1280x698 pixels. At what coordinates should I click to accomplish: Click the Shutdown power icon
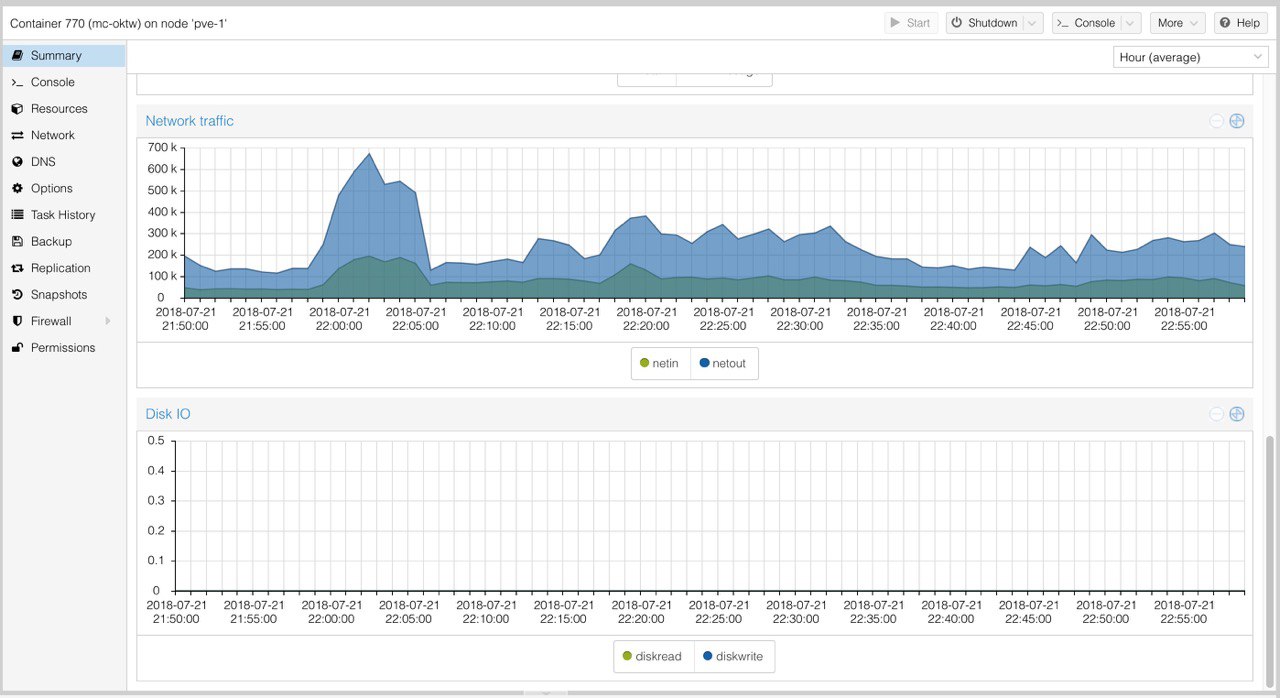point(956,23)
